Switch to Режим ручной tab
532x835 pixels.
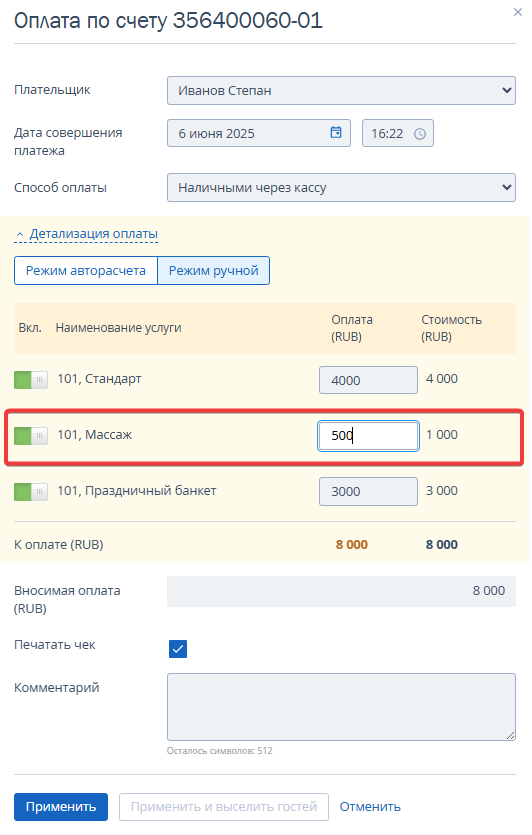pyautogui.click(x=214, y=271)
